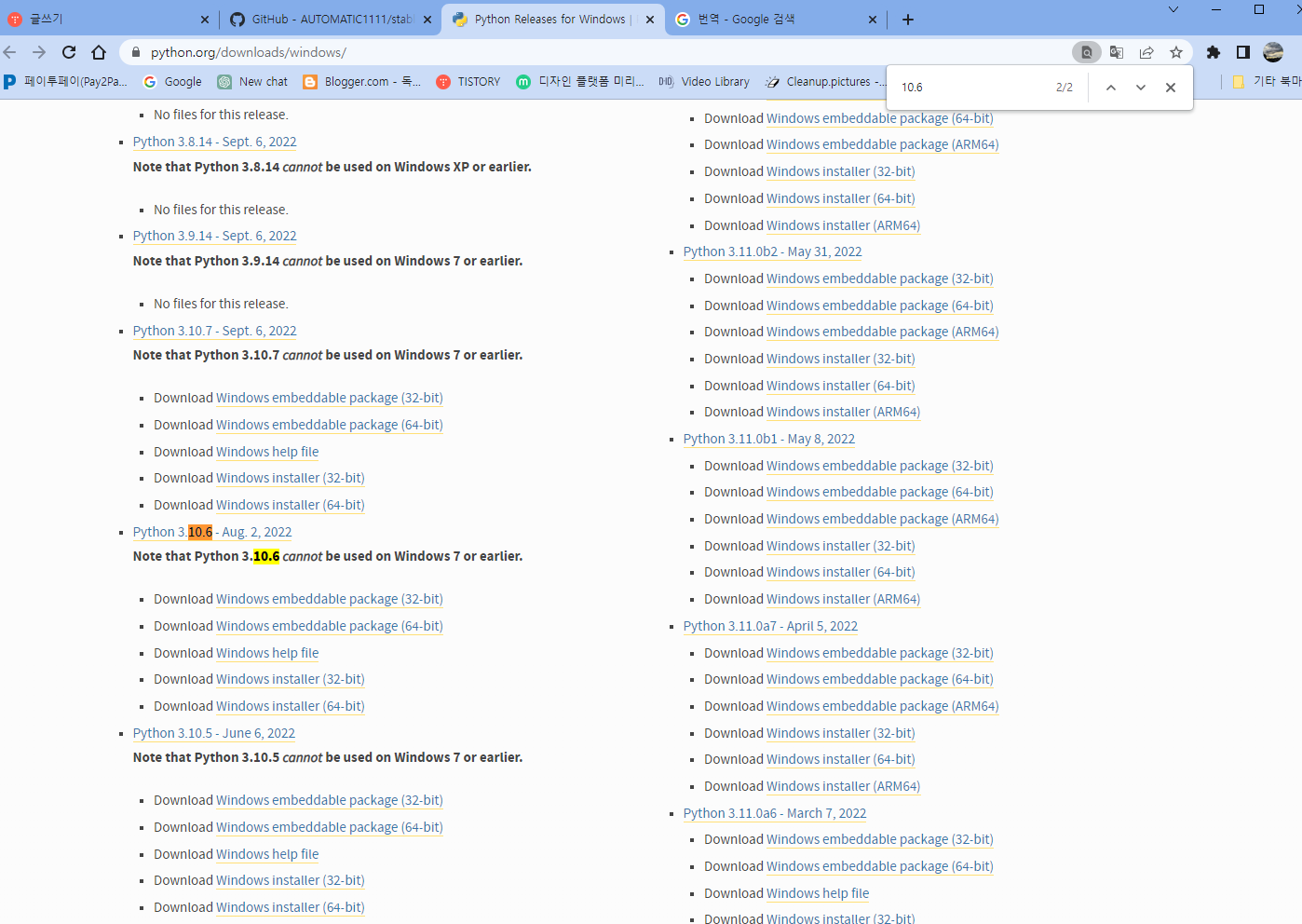
Task: Open the 디자인 플랫폼 미리 bookmark
Action: point(580,82)
